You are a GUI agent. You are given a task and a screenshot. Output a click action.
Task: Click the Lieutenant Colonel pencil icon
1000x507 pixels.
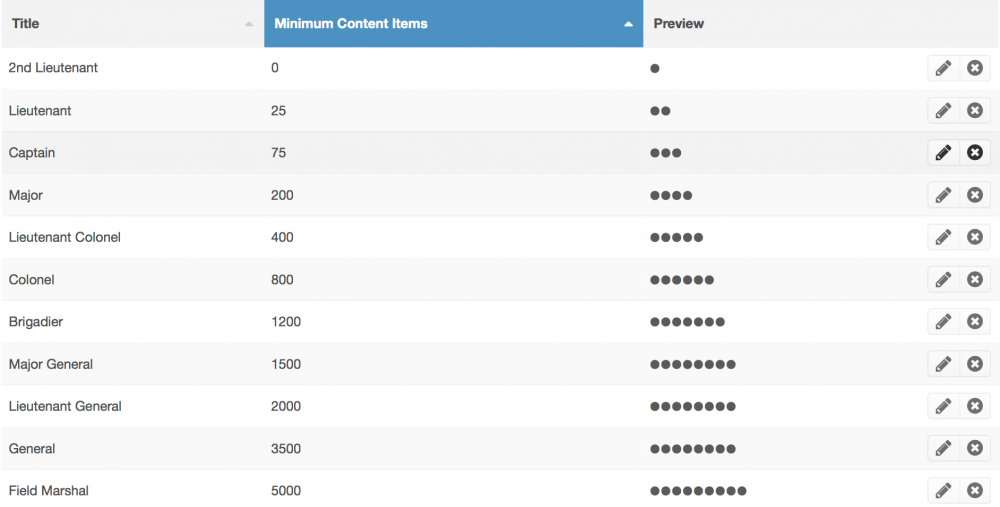(943, 237)
